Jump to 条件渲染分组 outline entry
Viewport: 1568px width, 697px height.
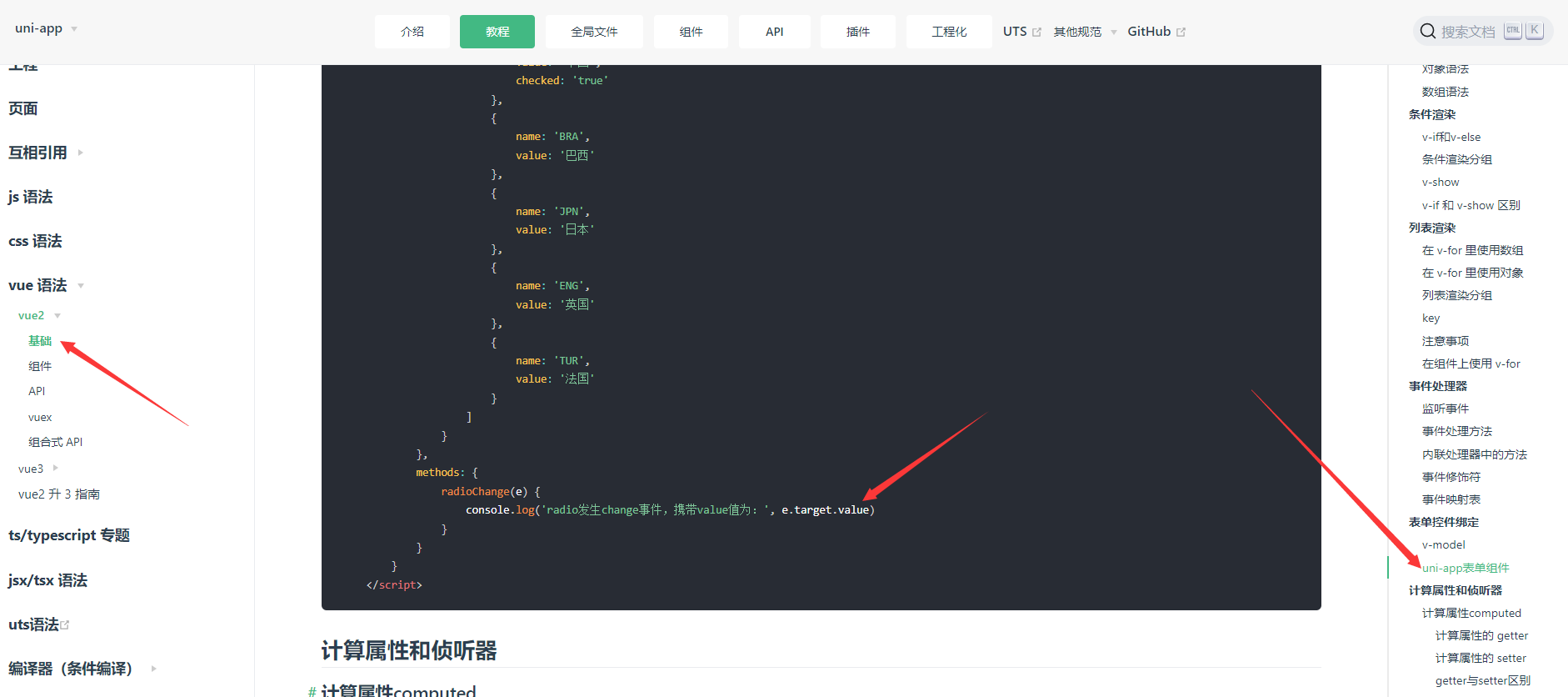tap(1457, 159)
